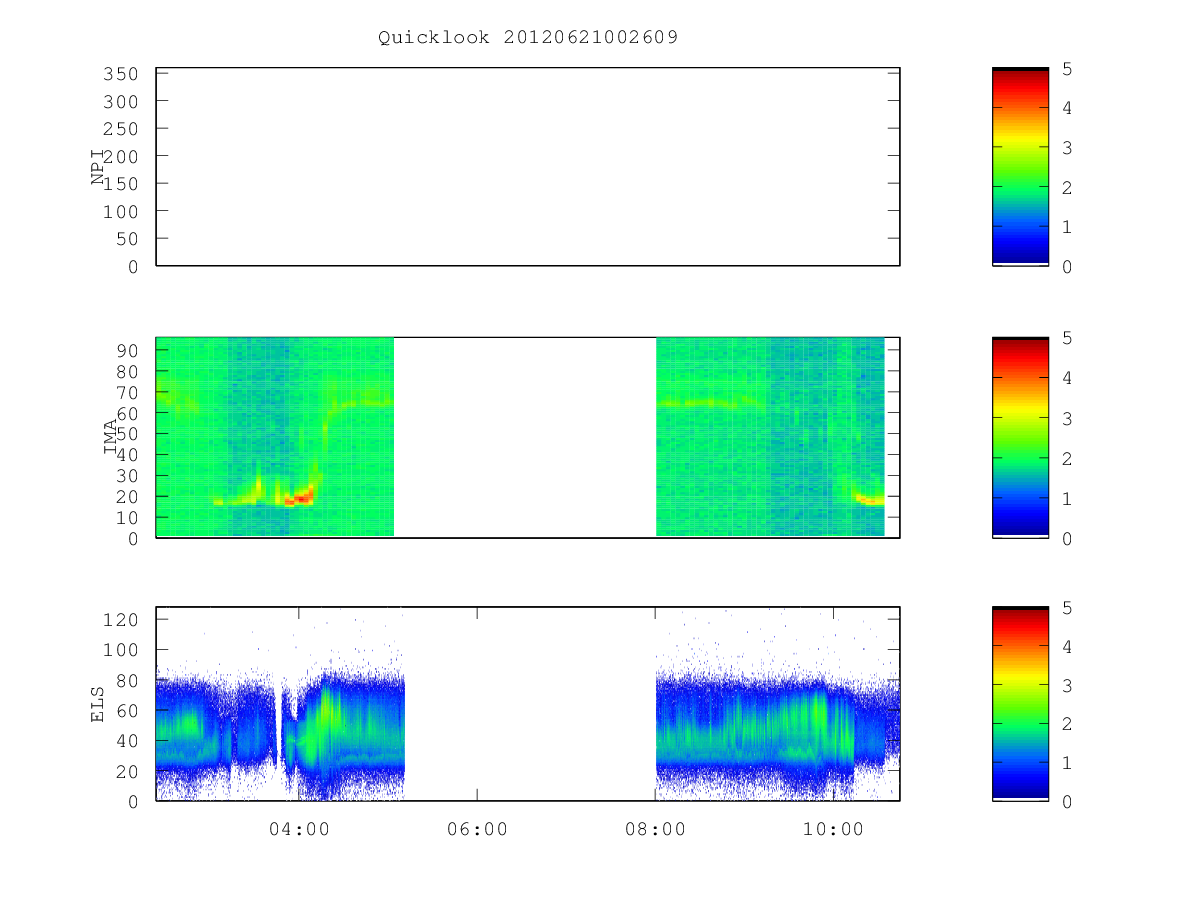Image resolution: width=1200 pixels, height=900 pixels.
Task: Click the title 'Quicklook 20120621002609'
Action: click(528, 38)
